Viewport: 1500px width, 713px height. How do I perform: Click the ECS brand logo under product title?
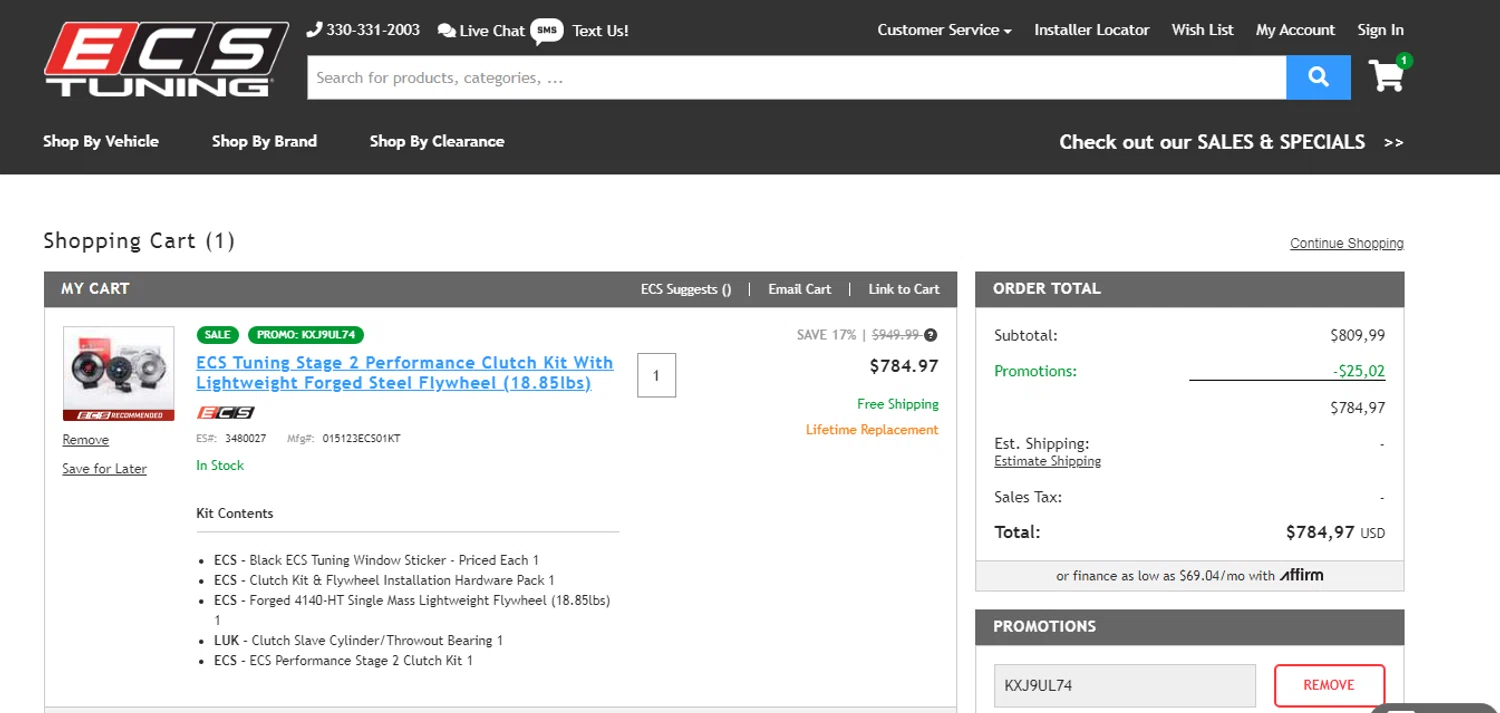225,413
